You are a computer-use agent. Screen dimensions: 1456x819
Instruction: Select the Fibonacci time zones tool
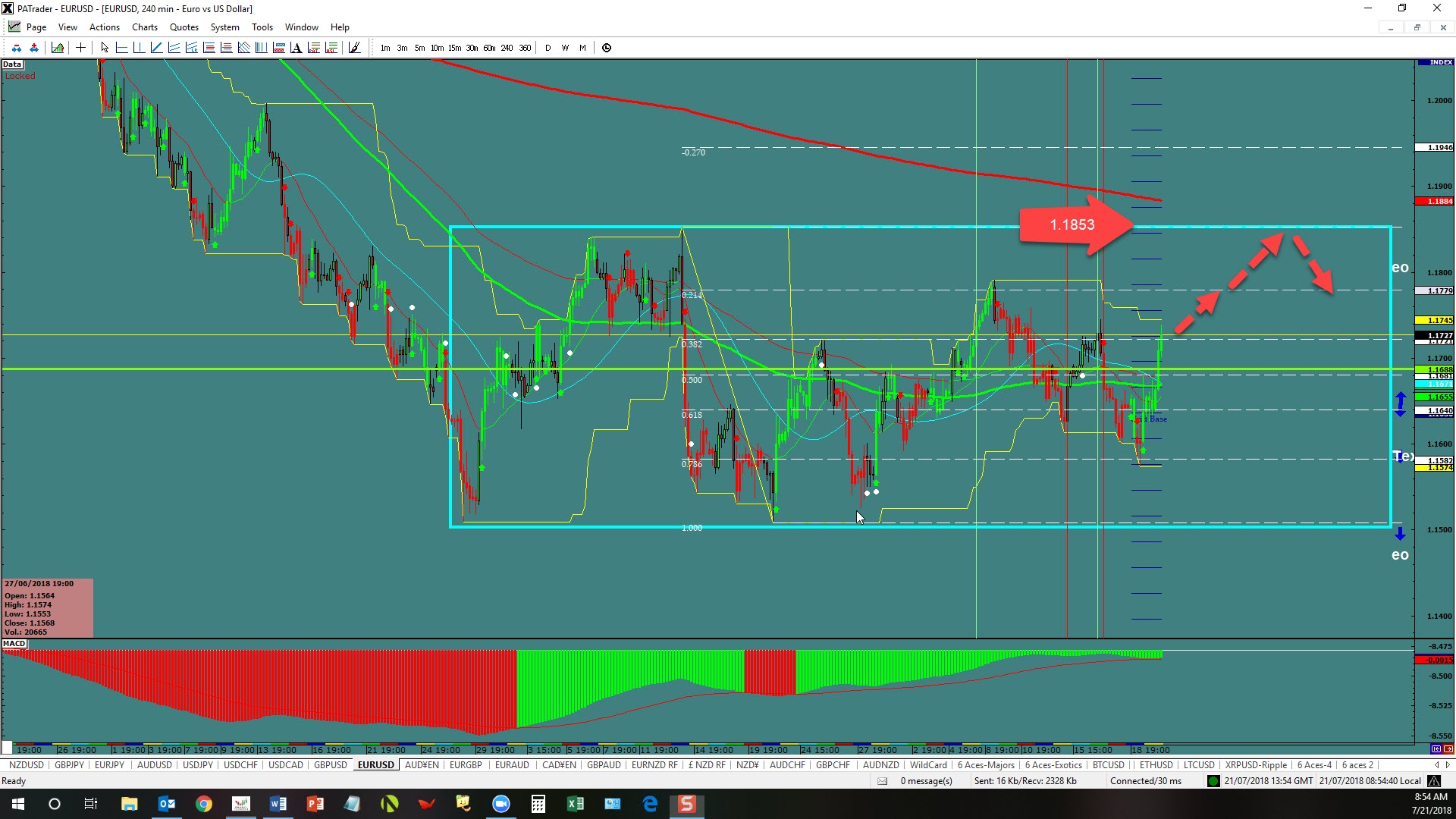tap(262, 48)
